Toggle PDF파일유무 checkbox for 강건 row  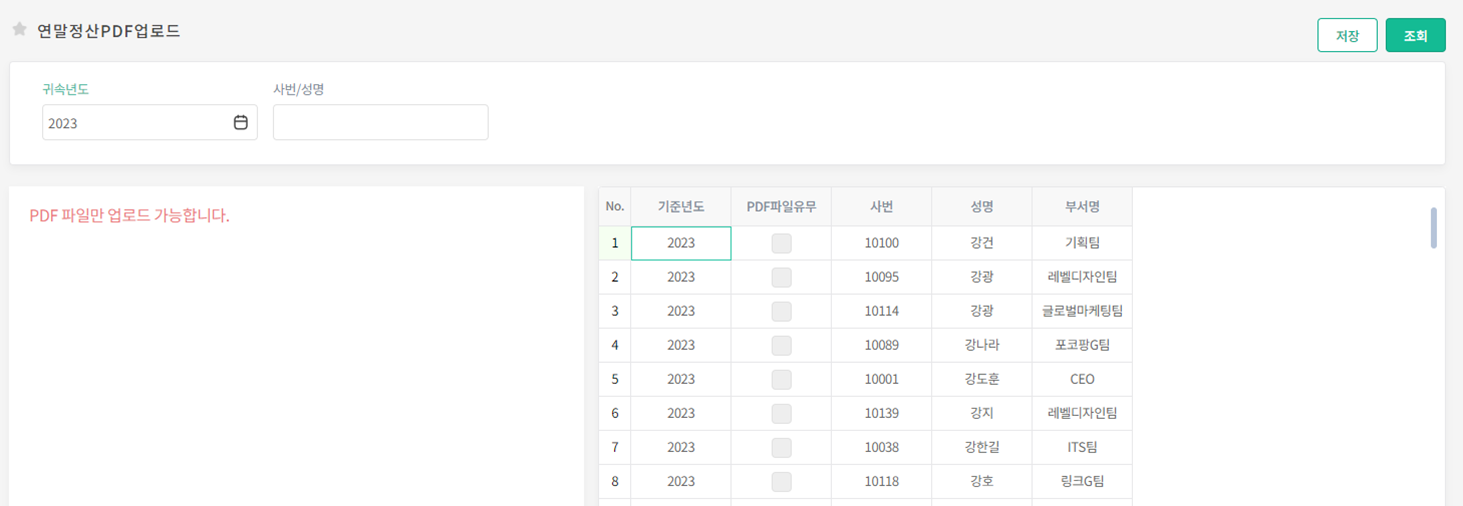[x=781, y=243]
